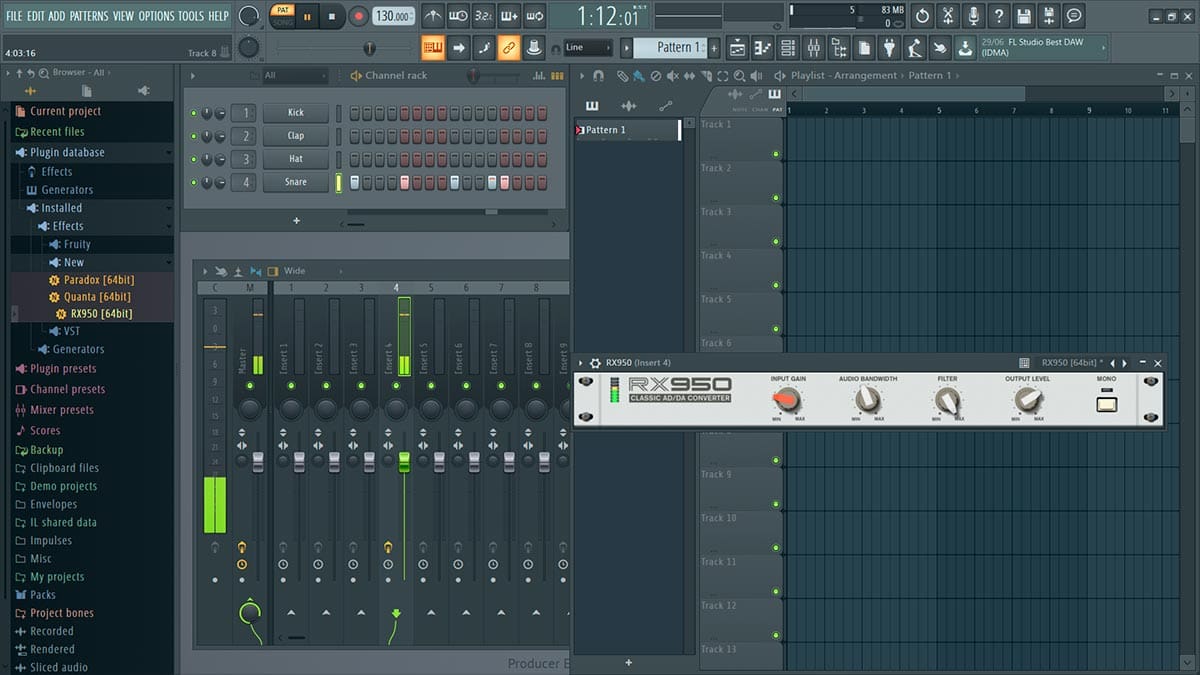Click the Hat channel button
This screenshot has height=675, width=1200.
296,159
